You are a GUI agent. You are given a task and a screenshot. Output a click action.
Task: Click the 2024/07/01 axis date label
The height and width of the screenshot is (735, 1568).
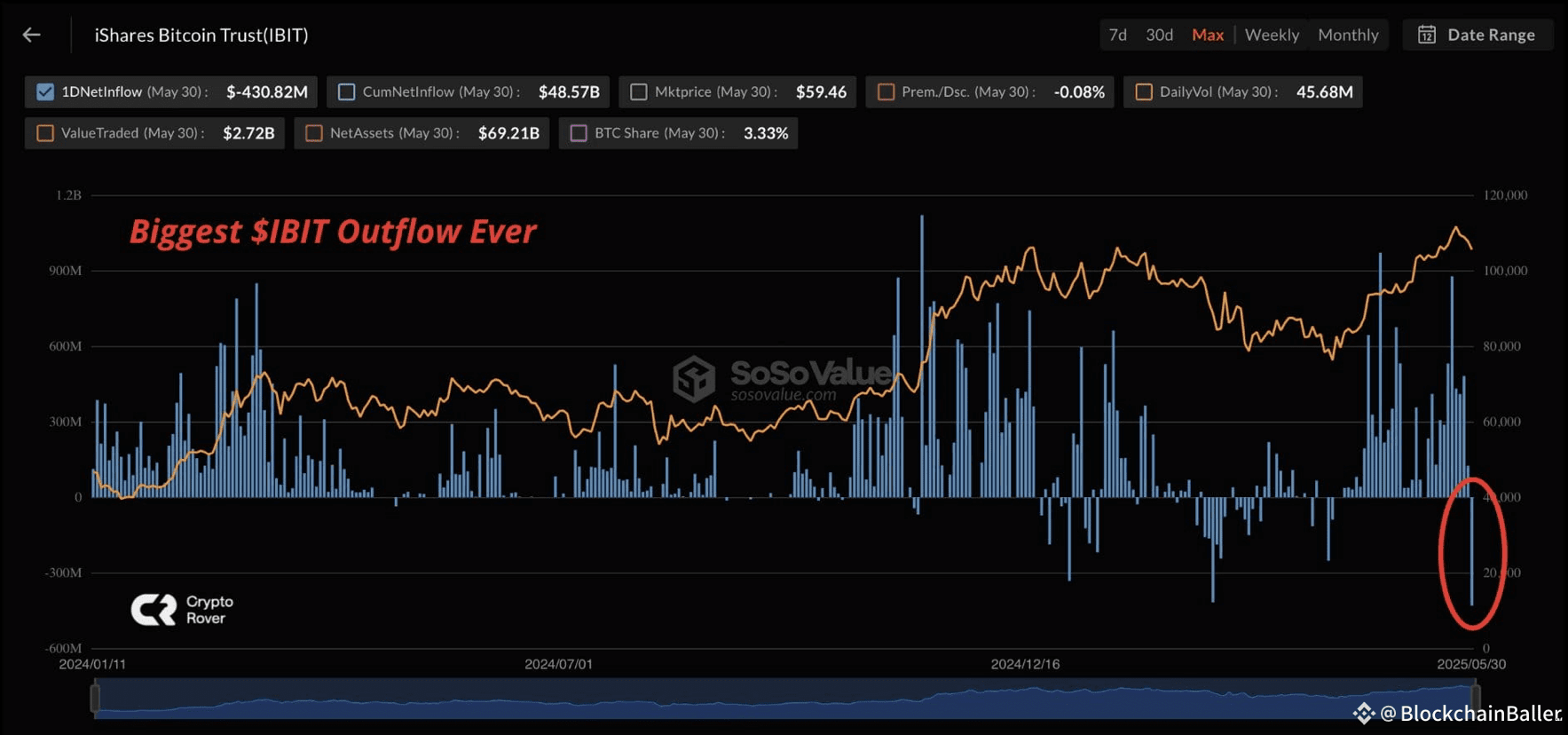(558, 664)
